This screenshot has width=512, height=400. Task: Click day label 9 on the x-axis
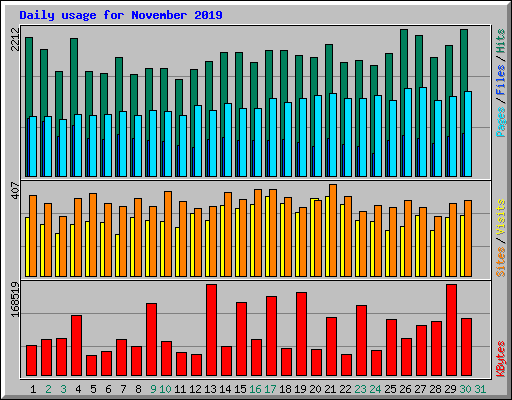point(153,389)
